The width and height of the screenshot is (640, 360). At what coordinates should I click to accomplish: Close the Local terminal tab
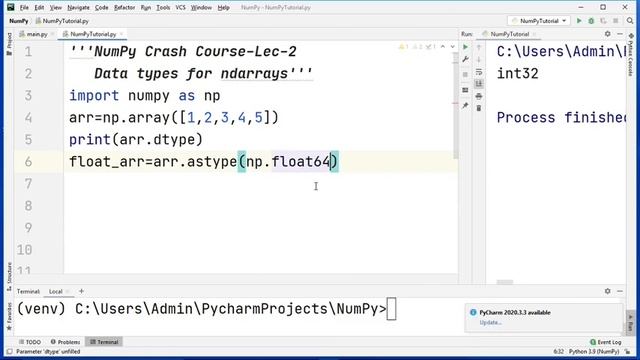[x=68, y=291]
